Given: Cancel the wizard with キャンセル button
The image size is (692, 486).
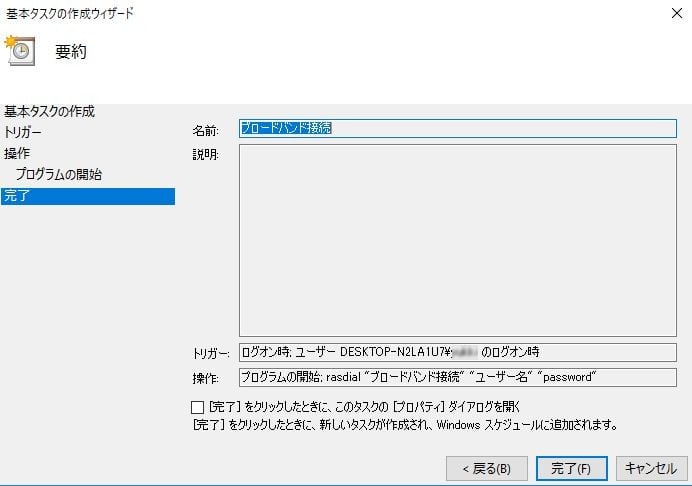Looking at the screenshot, I should [x=651, y=467].
